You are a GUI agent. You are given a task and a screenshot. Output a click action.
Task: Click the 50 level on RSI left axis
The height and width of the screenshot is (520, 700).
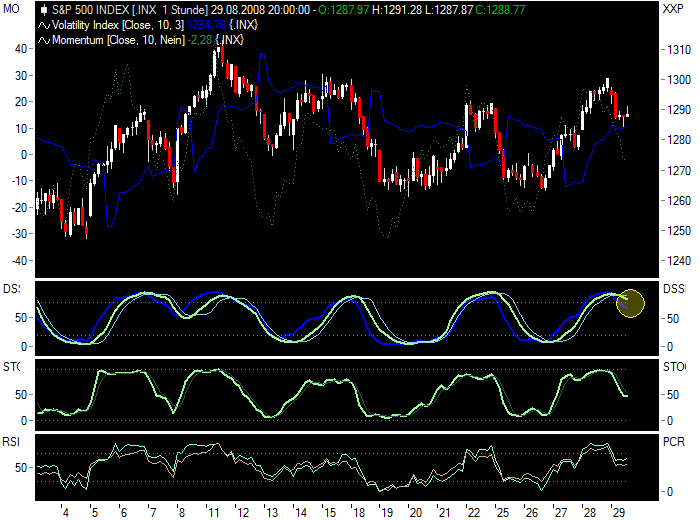[x=21, y=468]
